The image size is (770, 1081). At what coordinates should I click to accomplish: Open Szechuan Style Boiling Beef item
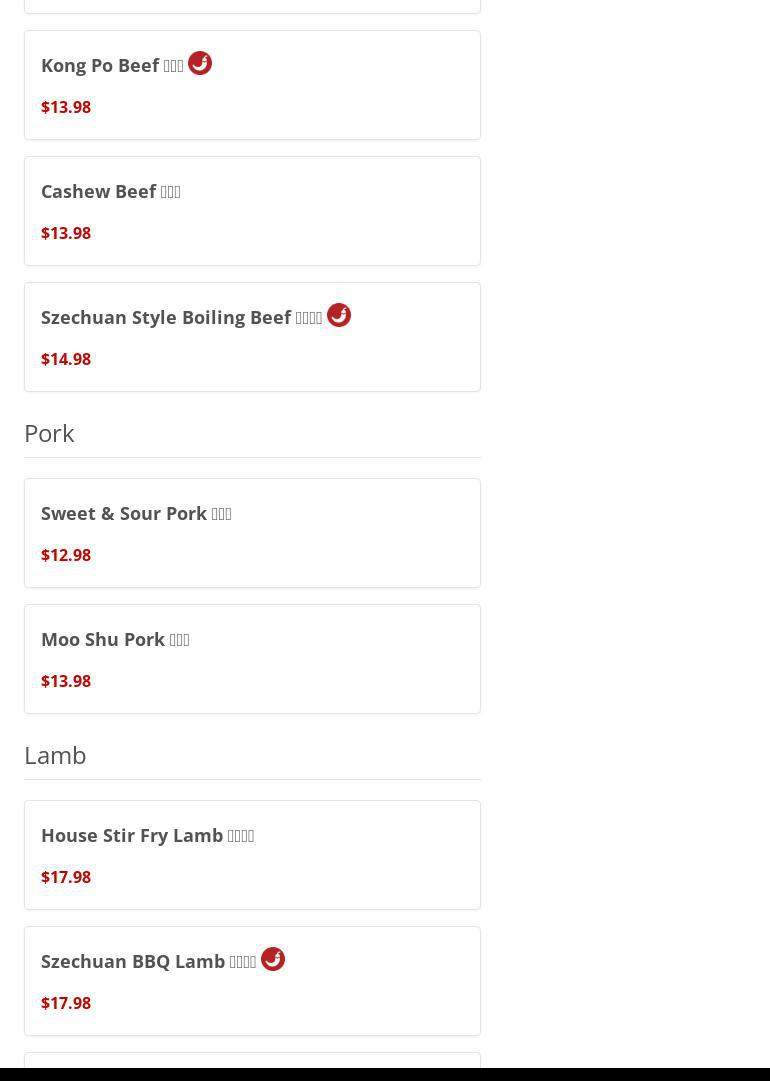pyautogui.click(x=181, y=318)
